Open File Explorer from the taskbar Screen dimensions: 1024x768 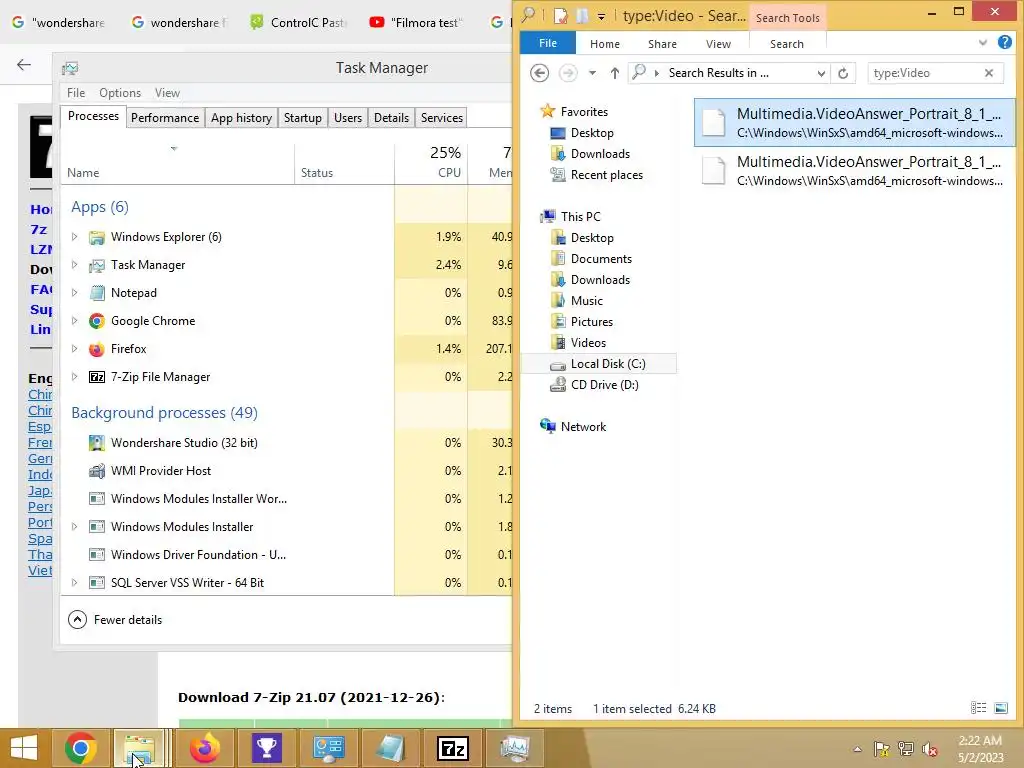pyautogui.click(x=139, y=748)
